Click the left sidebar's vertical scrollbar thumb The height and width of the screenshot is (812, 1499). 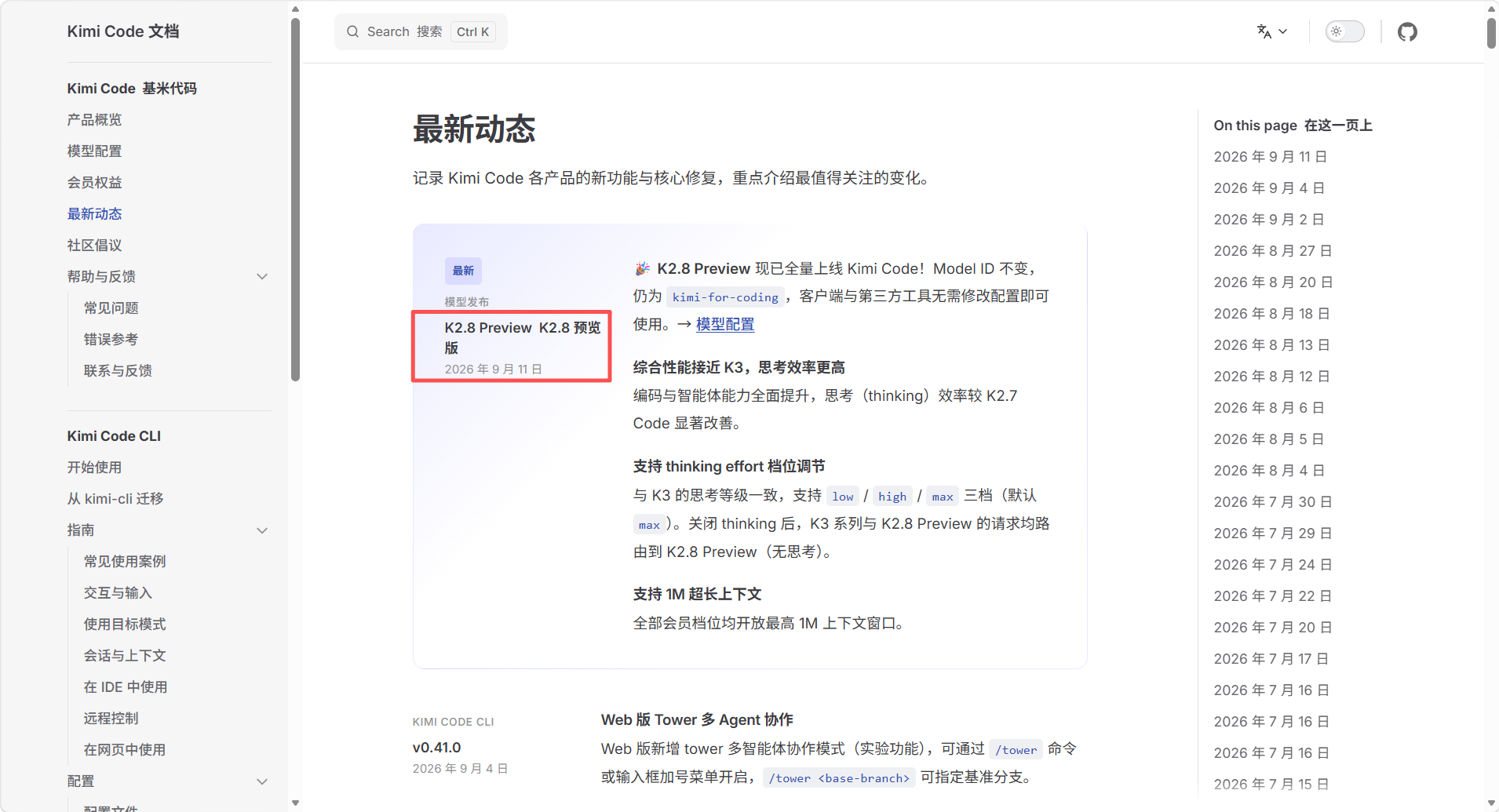(x=295, y=199)
